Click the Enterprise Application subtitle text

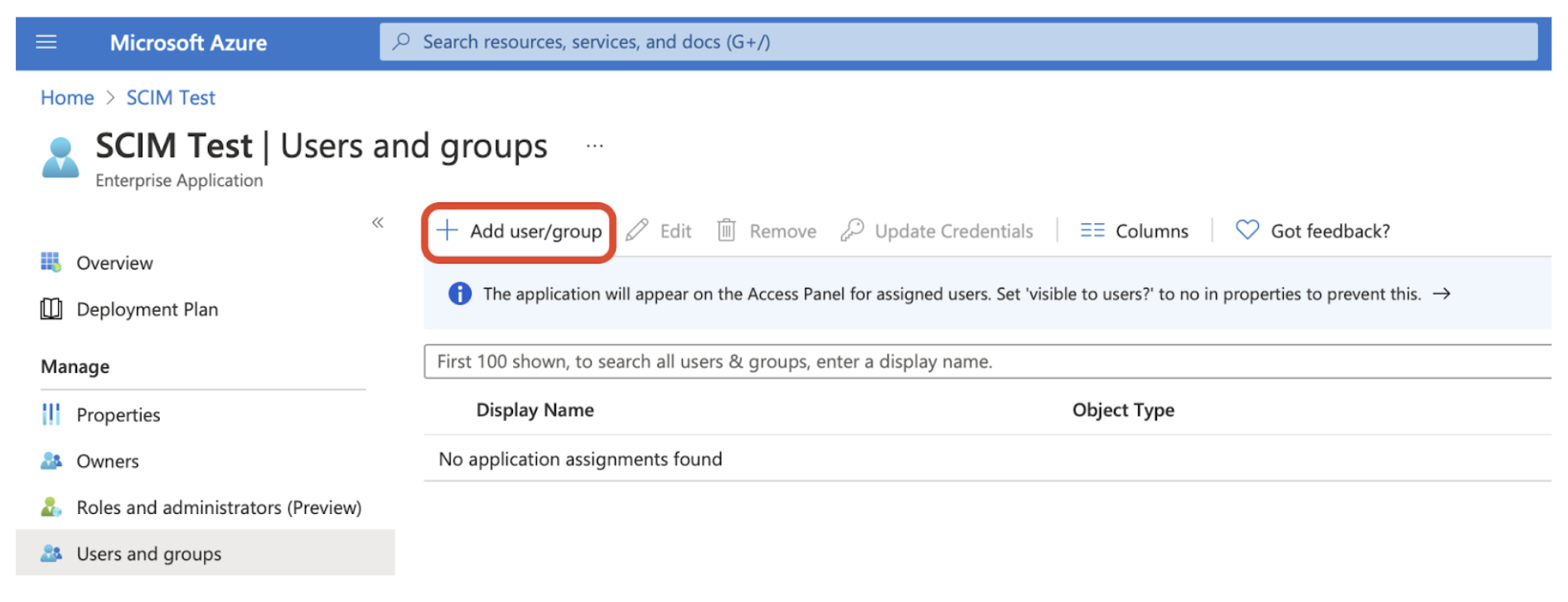179,181
